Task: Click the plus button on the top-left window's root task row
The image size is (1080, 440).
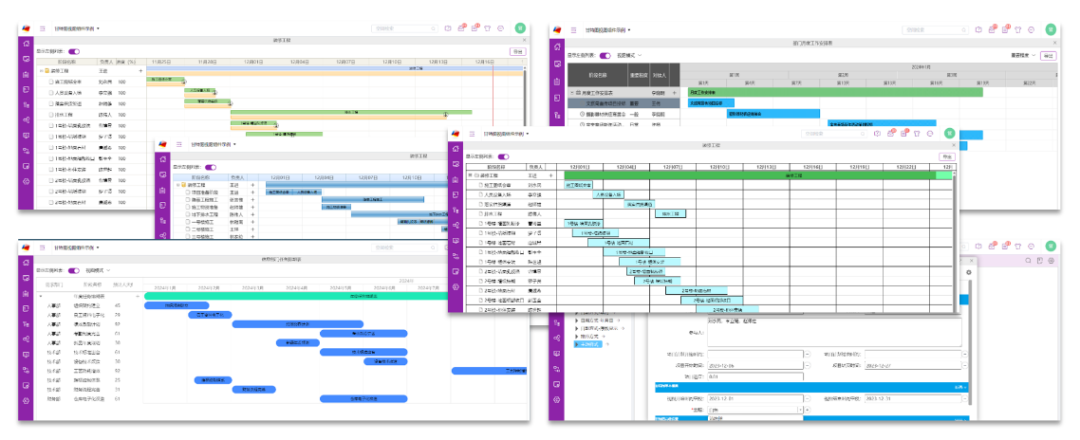Action: (x=141, y=70)
